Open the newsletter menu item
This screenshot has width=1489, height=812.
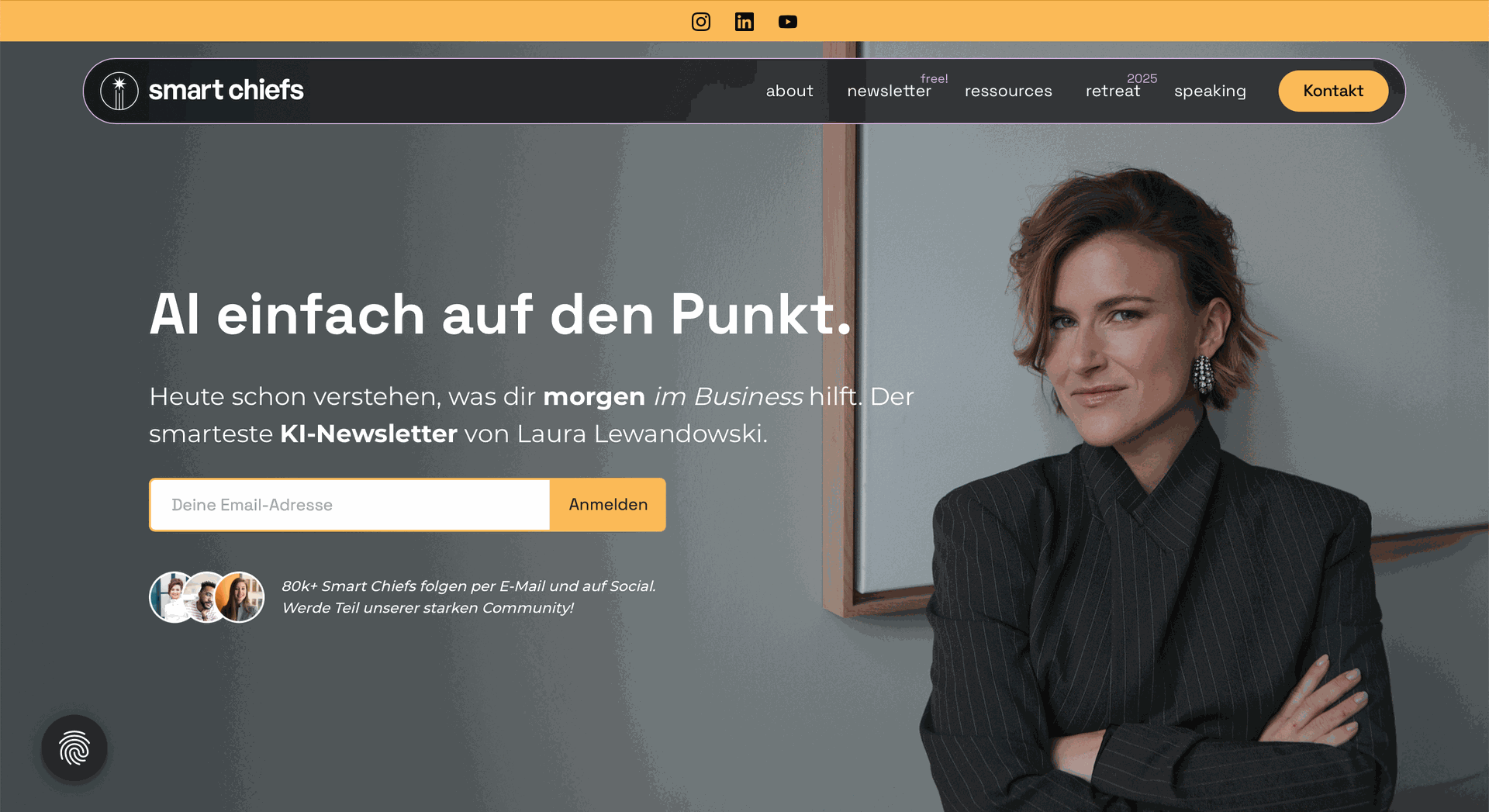pos(889,91)
